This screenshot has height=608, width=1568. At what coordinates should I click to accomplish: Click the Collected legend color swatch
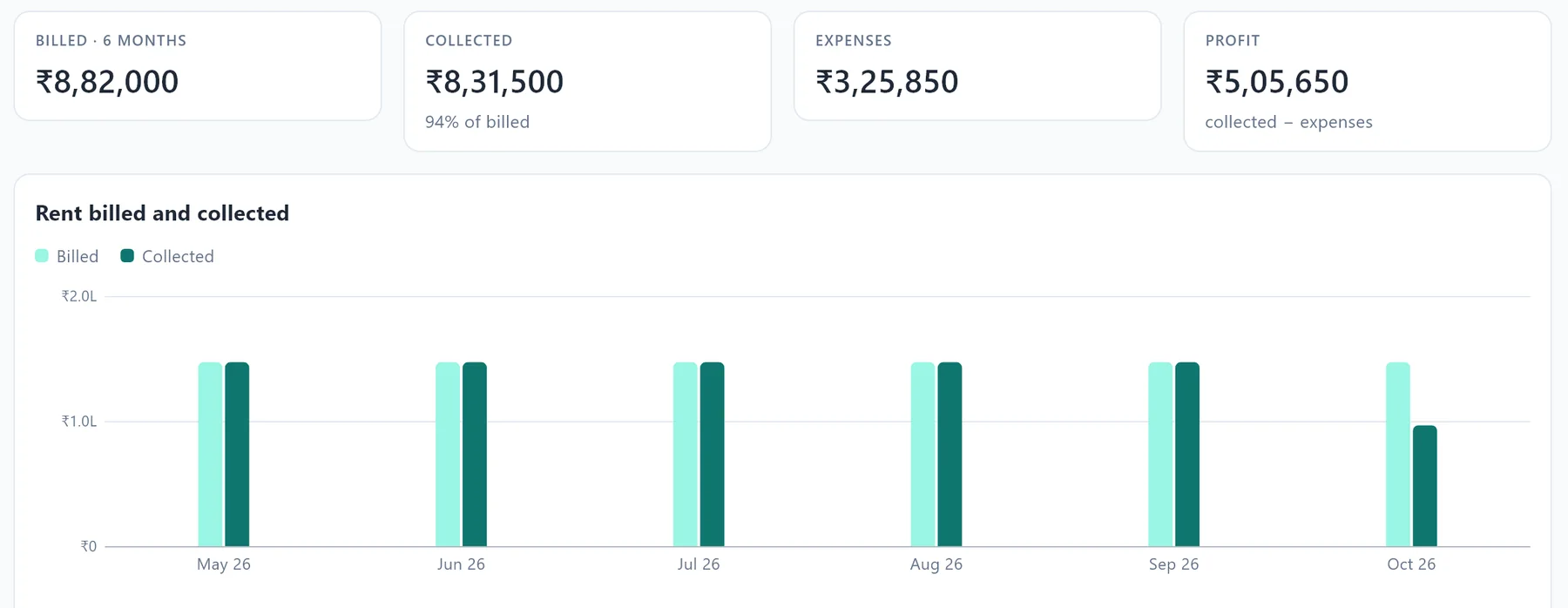127,255
